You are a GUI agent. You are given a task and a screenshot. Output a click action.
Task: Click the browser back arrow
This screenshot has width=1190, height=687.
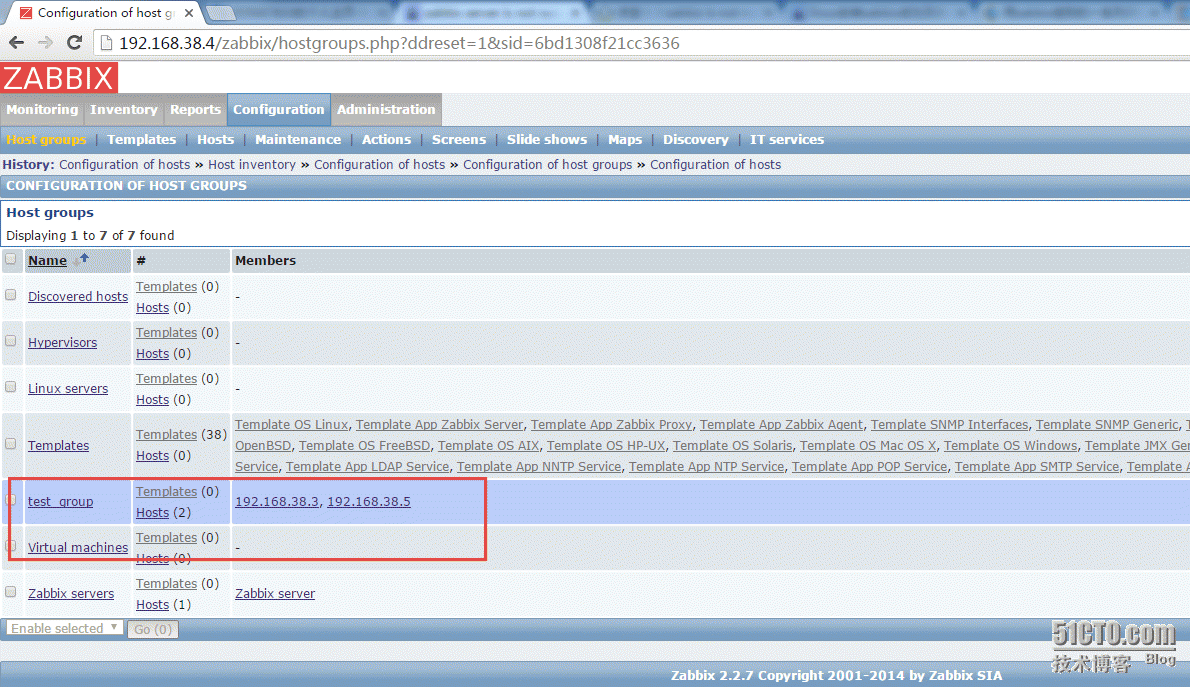16,43
